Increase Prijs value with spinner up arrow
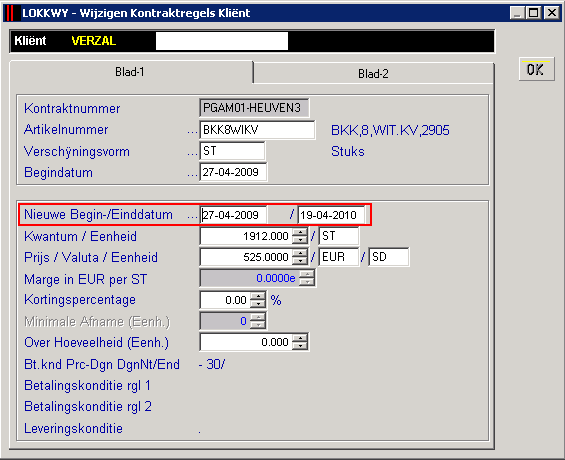 point(299,253)
